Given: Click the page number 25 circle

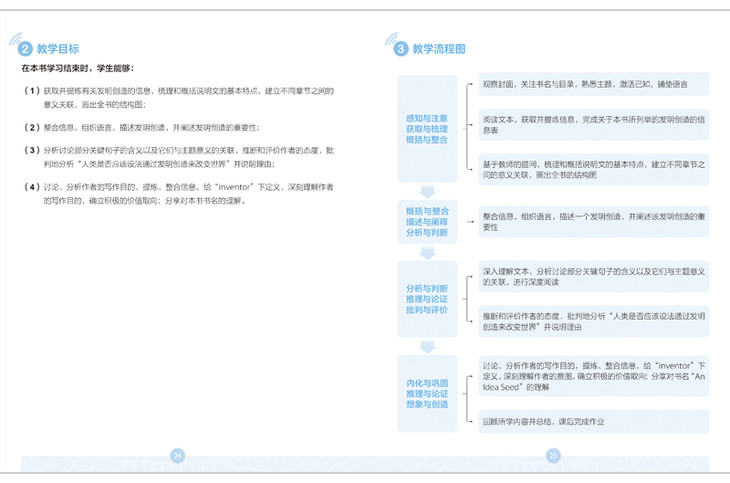Looking at the screenshot, I should [553, 455].
